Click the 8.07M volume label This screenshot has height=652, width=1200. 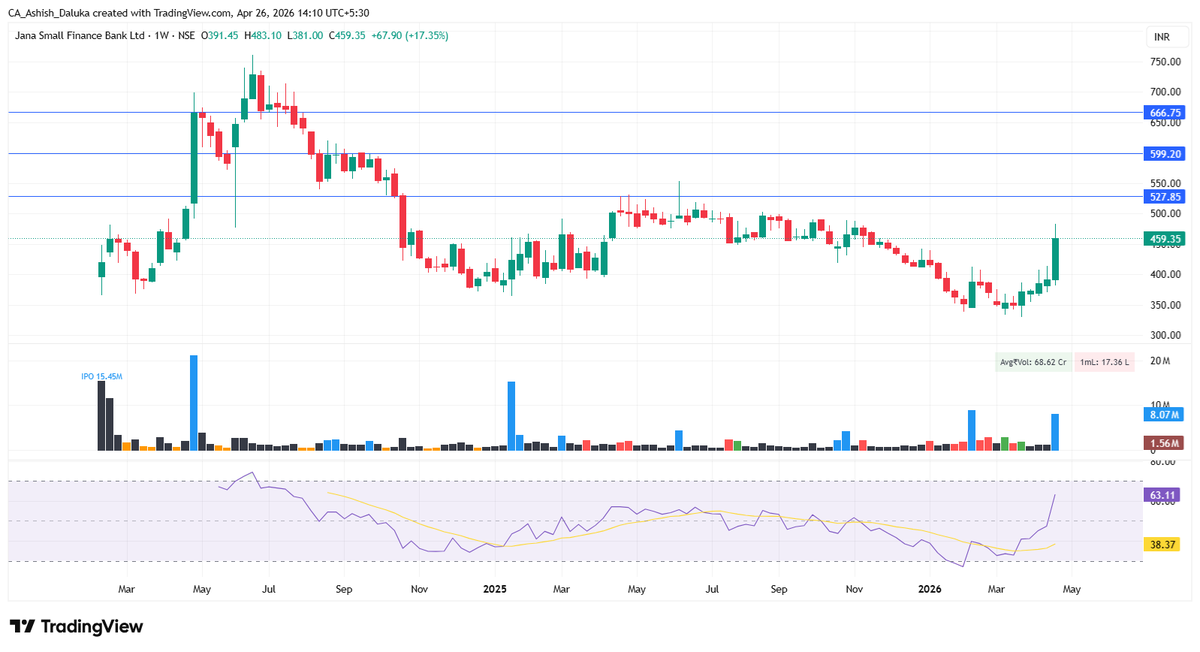pyautogui.click(x=1164, y=414)
